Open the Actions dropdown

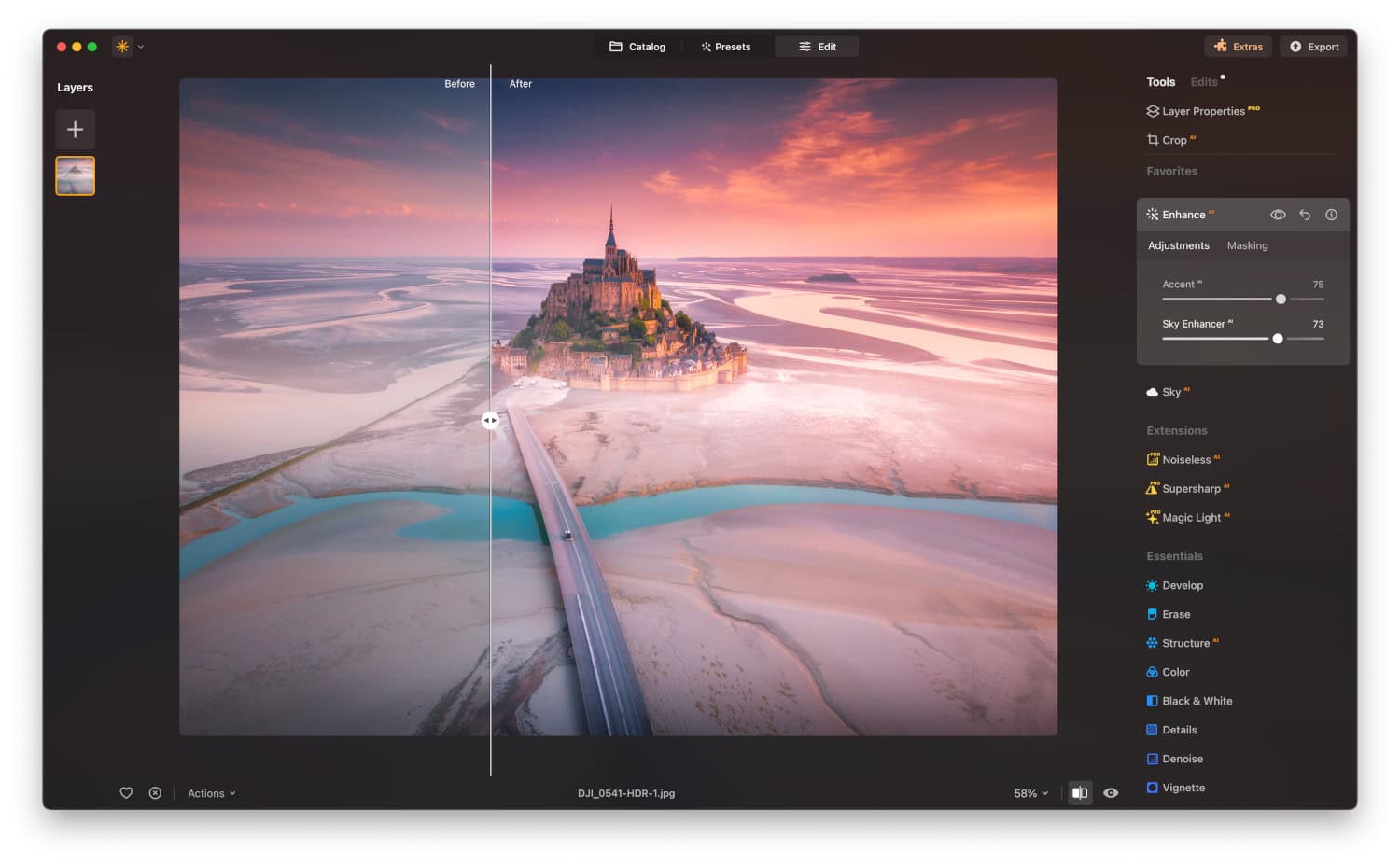pos(210,792)
